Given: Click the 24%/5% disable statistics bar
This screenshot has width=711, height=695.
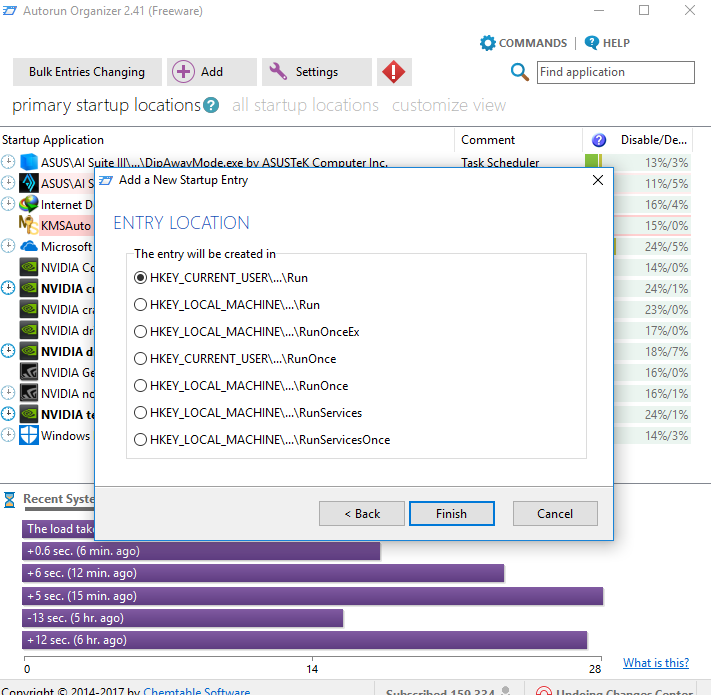Looking at the screenshot, I should tap(653, 247).
